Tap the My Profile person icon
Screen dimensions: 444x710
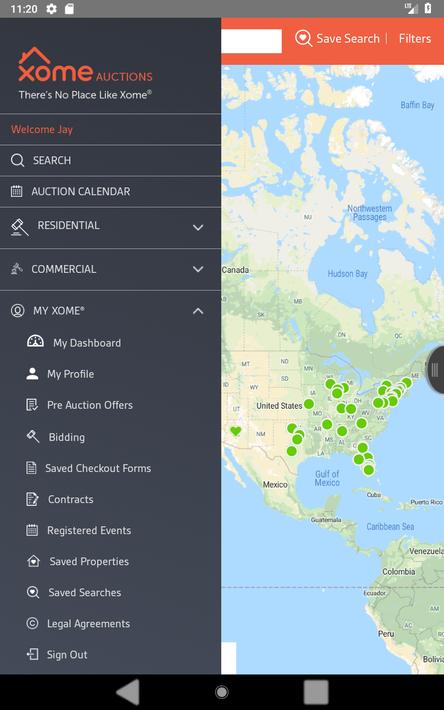32,374
